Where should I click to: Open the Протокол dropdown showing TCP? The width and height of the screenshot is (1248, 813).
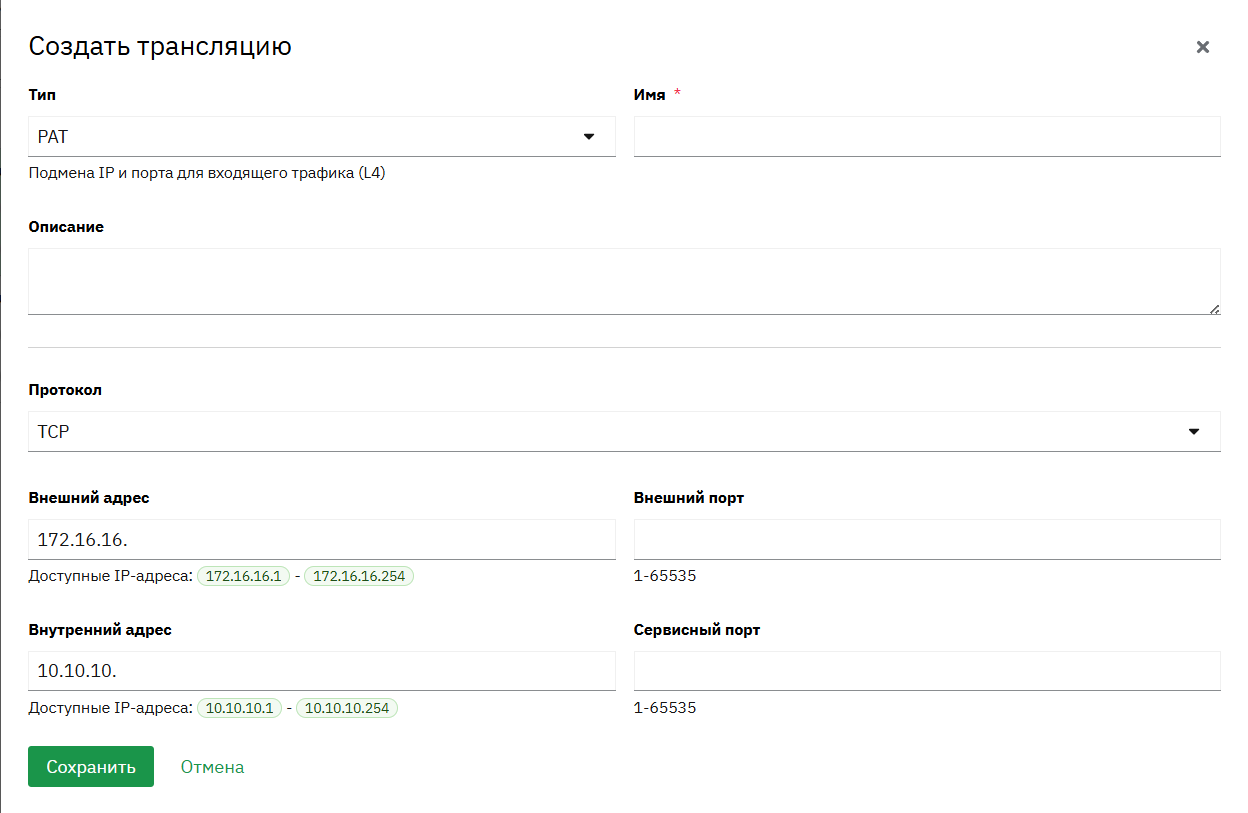(x=624, y=431)
